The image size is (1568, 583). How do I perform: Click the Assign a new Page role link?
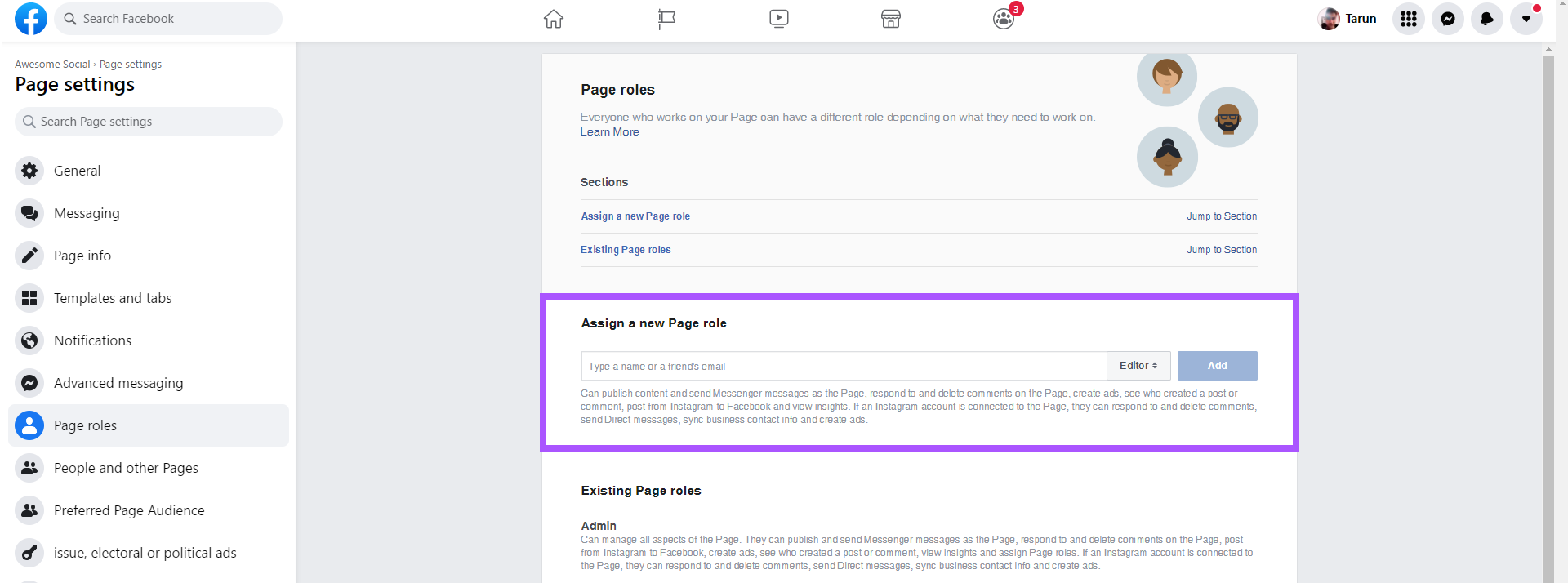[x=635, y=216]
